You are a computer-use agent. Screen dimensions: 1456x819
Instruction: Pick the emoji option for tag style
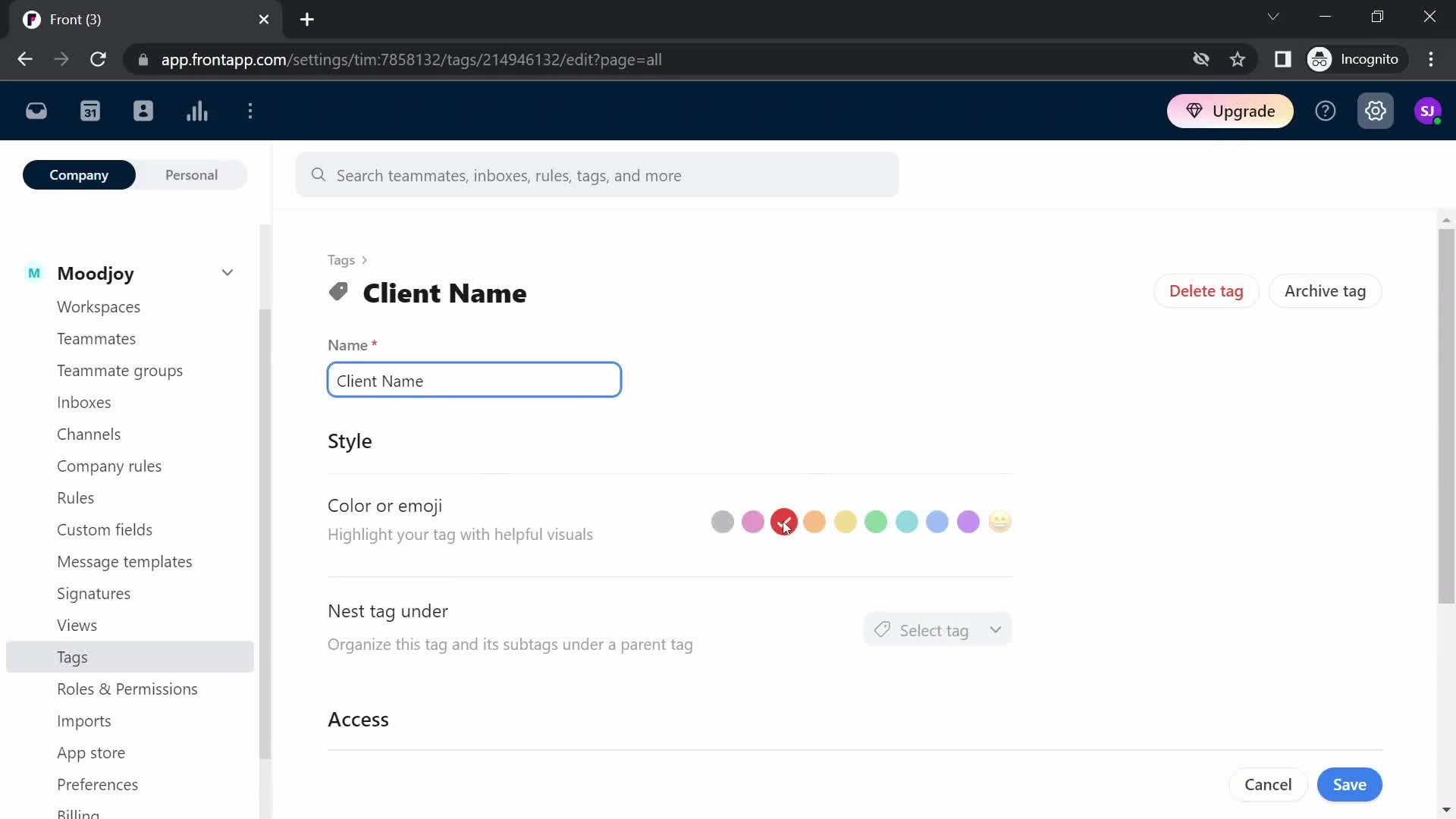1000,522
